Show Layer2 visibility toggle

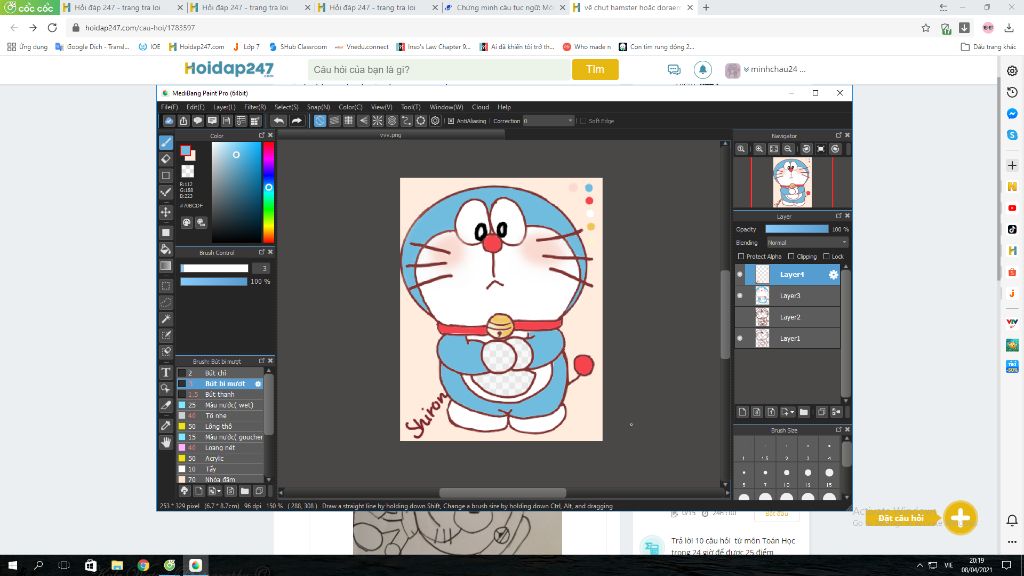740,317
